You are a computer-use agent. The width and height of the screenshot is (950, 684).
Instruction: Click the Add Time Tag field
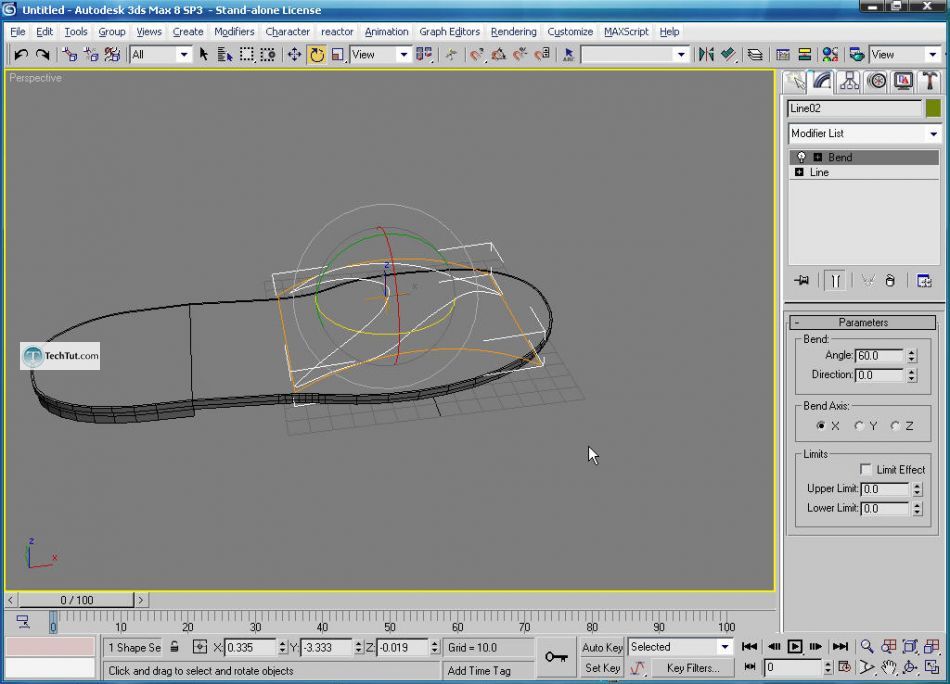488,671
